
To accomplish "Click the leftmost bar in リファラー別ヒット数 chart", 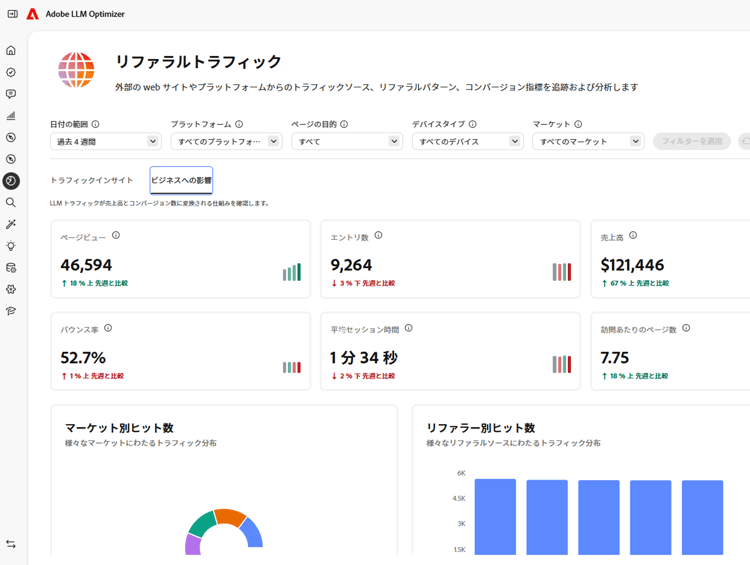I will pos(495,517).
